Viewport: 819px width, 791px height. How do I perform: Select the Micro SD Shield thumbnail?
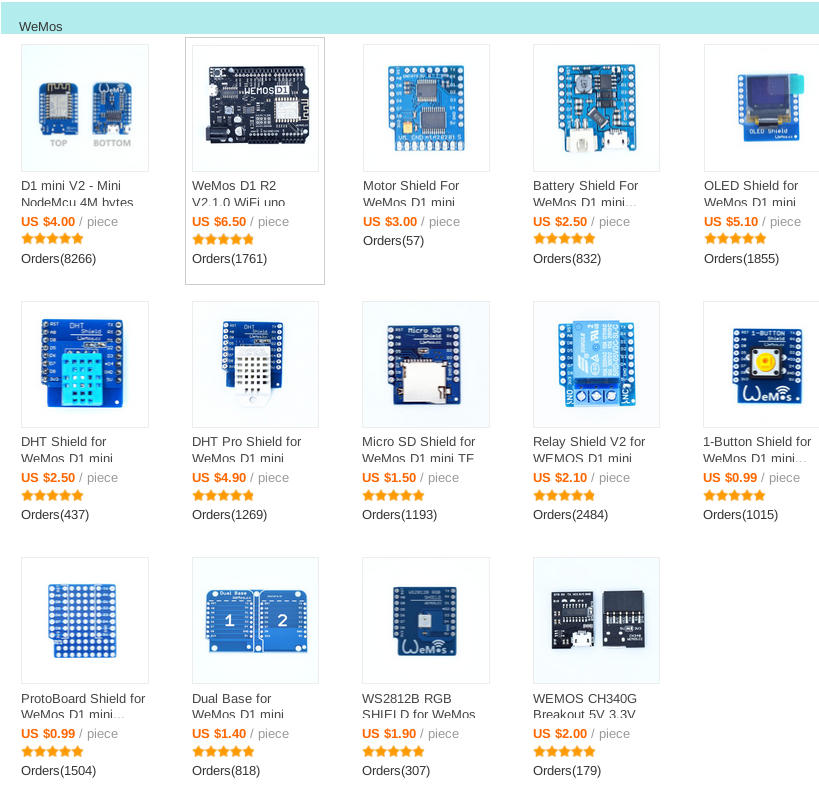[426, 364]
